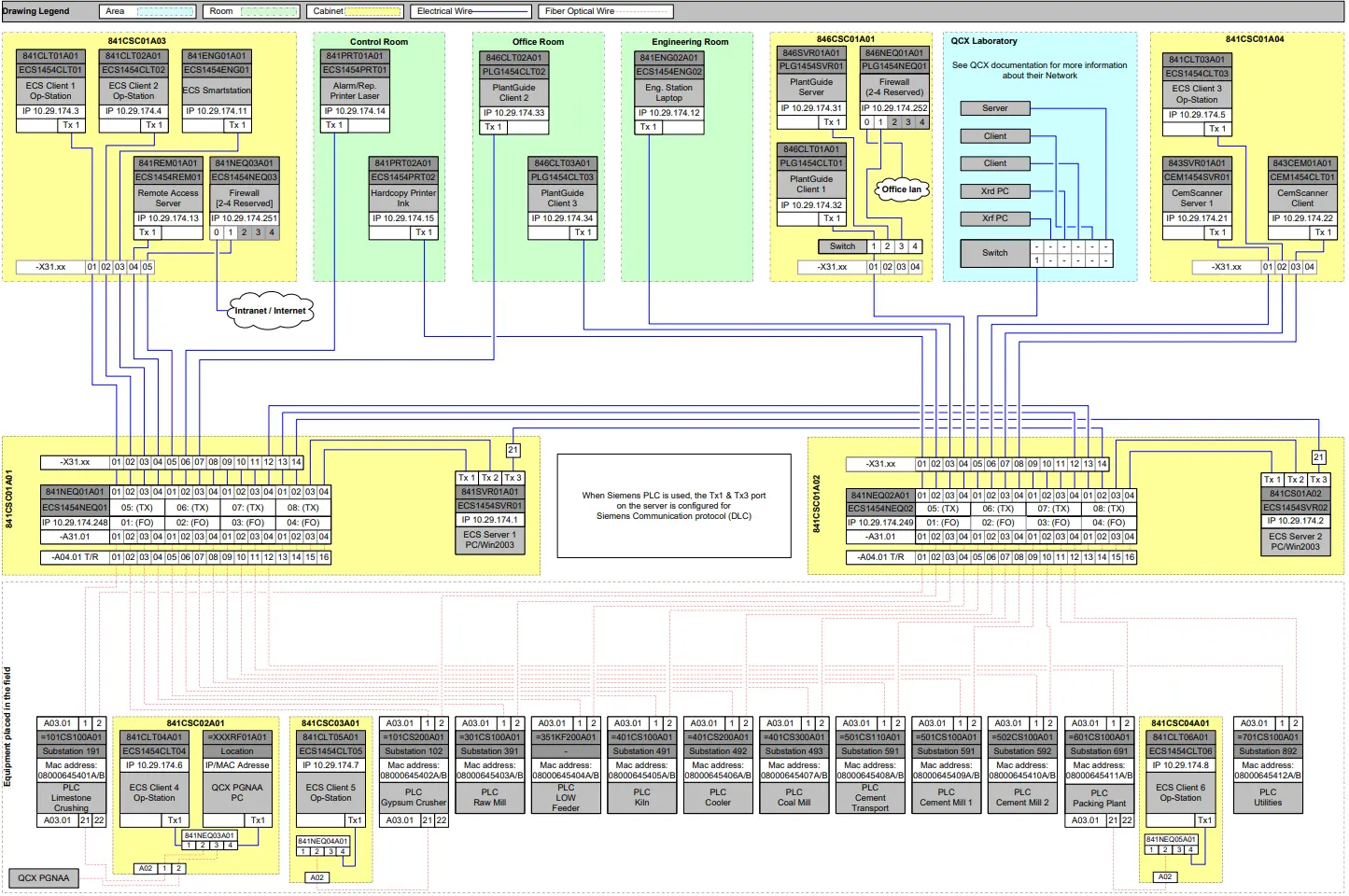Select the QCX Laboratory Switch block
1349x896 pixels.
click(994, 253)
